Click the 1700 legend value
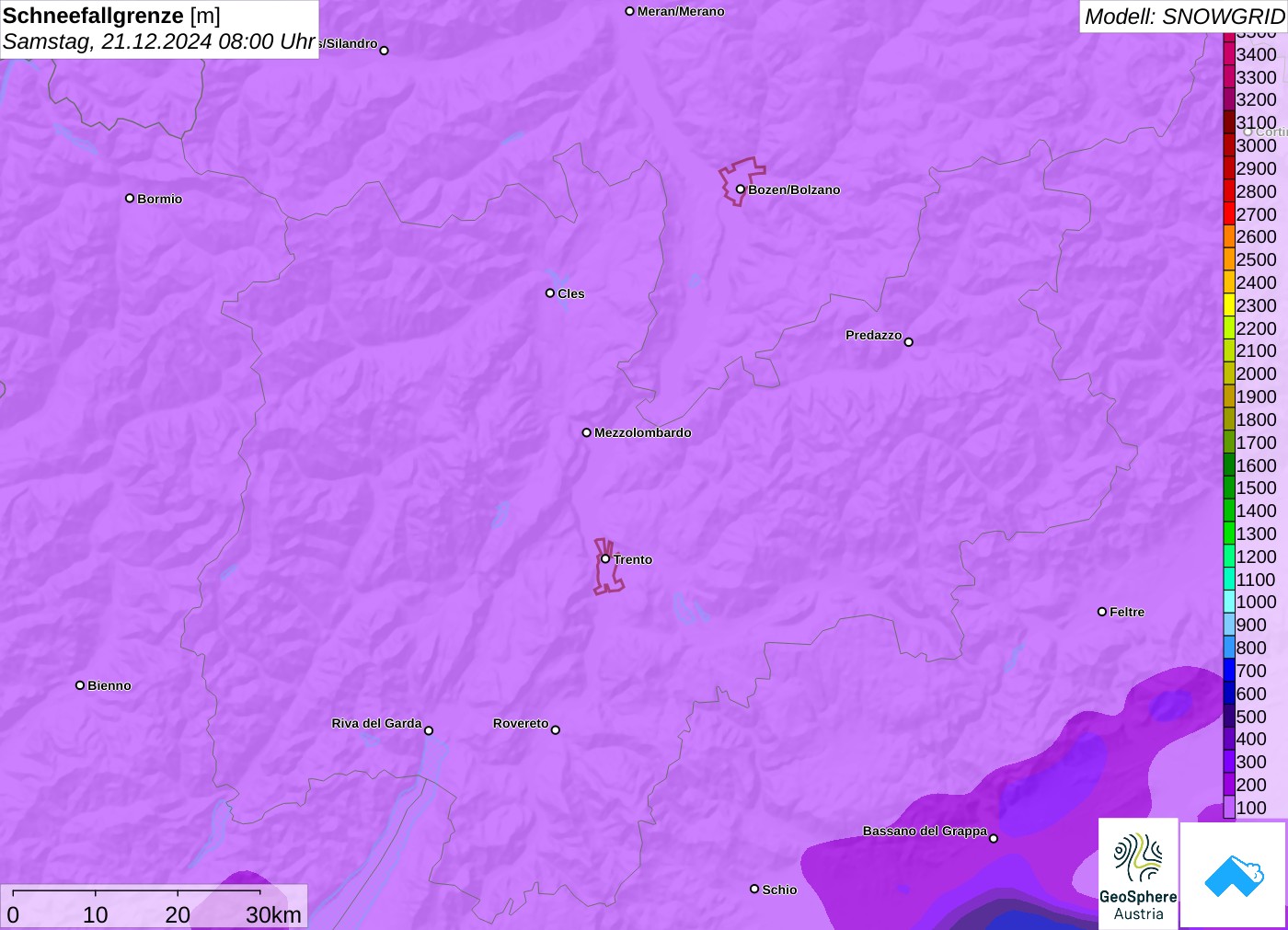The image size is (1288, 930). point(1257,442)
